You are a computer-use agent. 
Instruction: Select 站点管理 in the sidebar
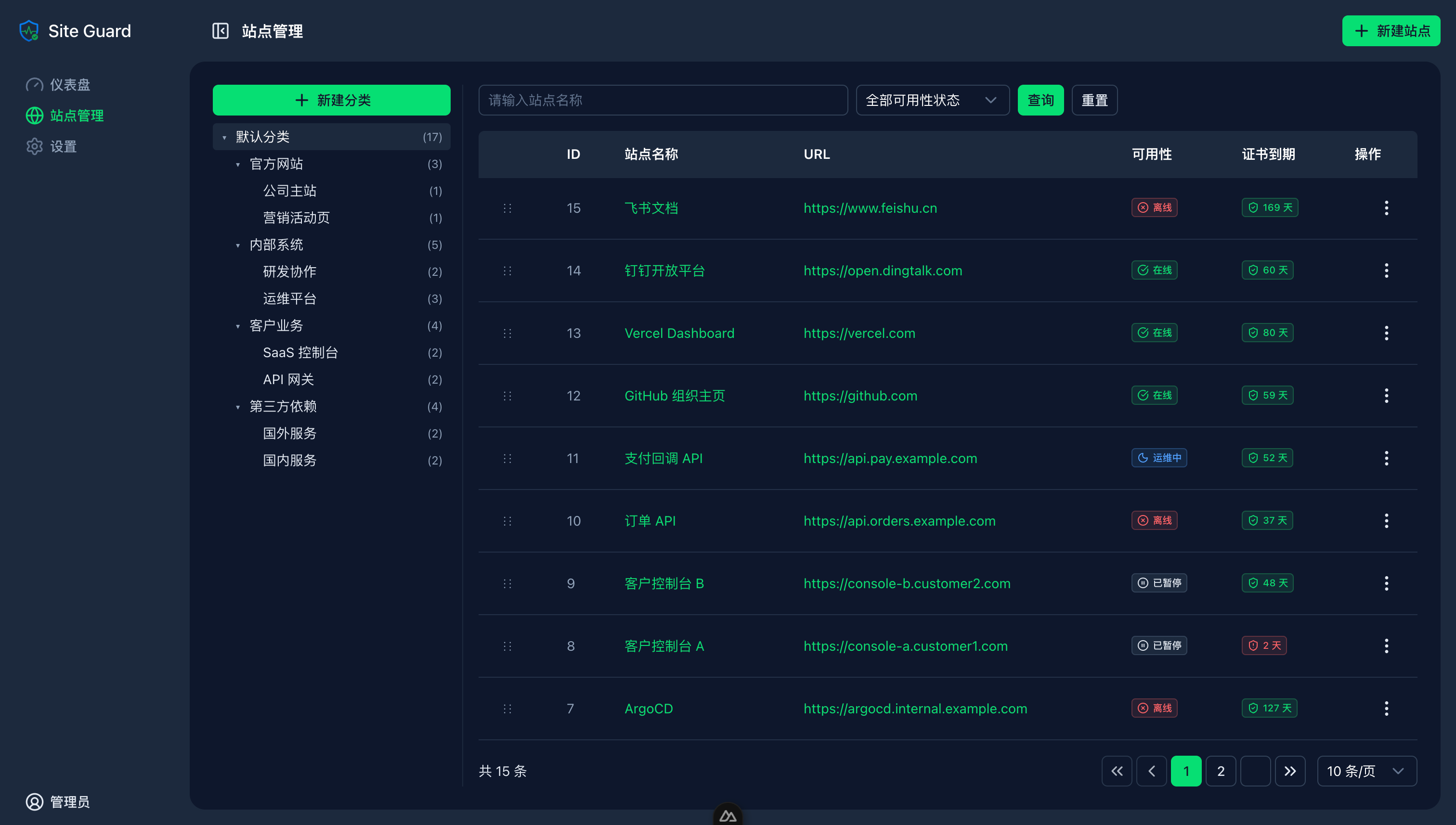click(65, 116)
